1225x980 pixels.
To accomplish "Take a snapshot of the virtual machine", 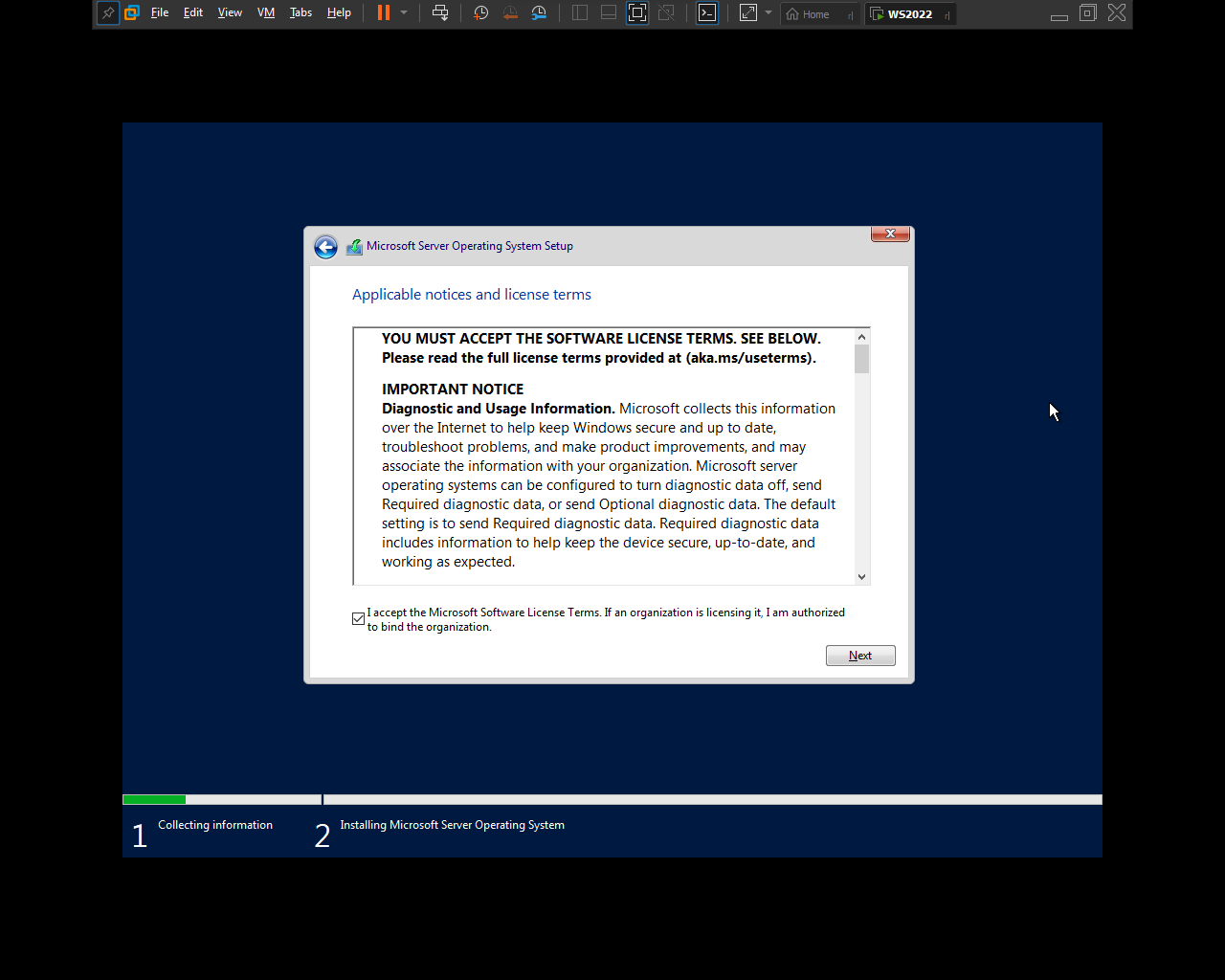I will tap(480, 13).
